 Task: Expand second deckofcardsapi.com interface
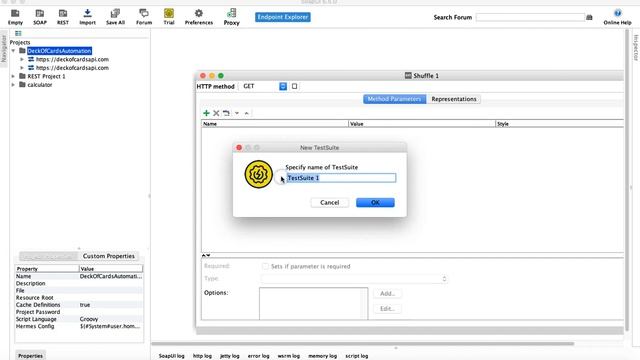(x=22, y=68)
